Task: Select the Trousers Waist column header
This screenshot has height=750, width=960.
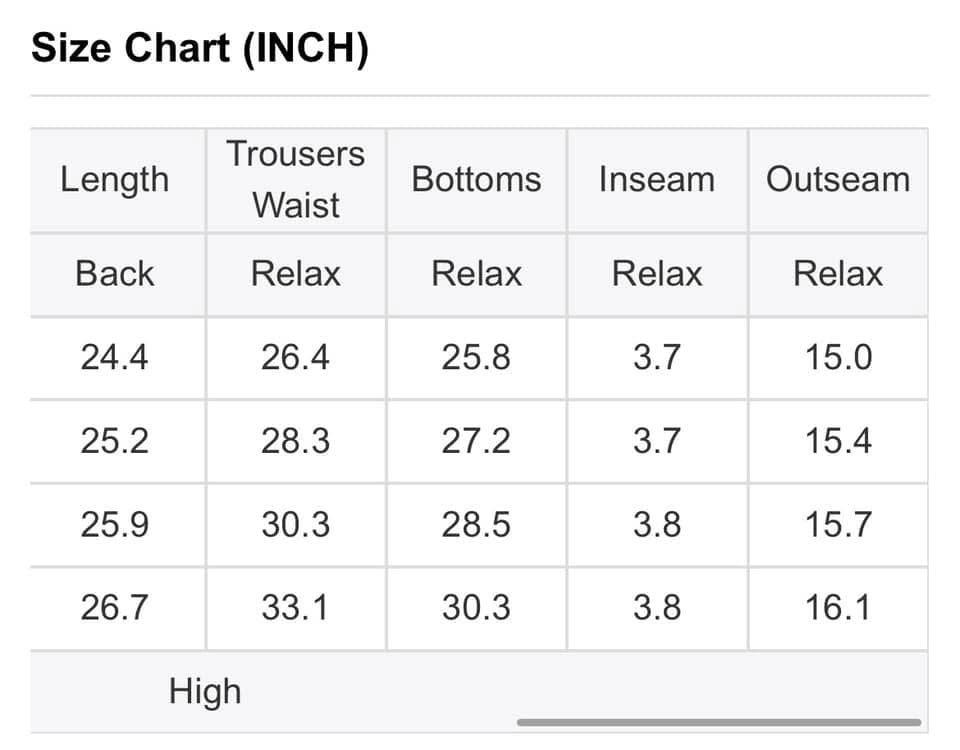Action: 296,180
